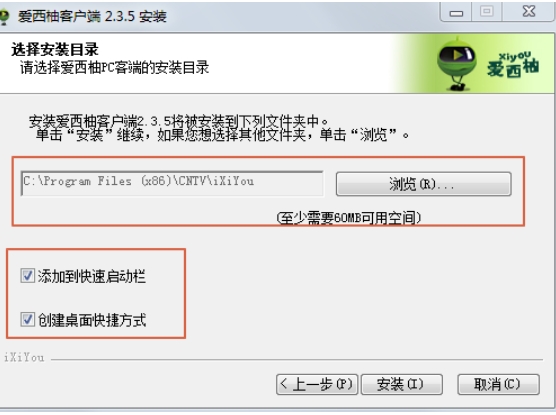The height and width of the screenshot is (415, 556).
Task: Click the greyed-out maximize window button
Action: (x=487, y=12)
